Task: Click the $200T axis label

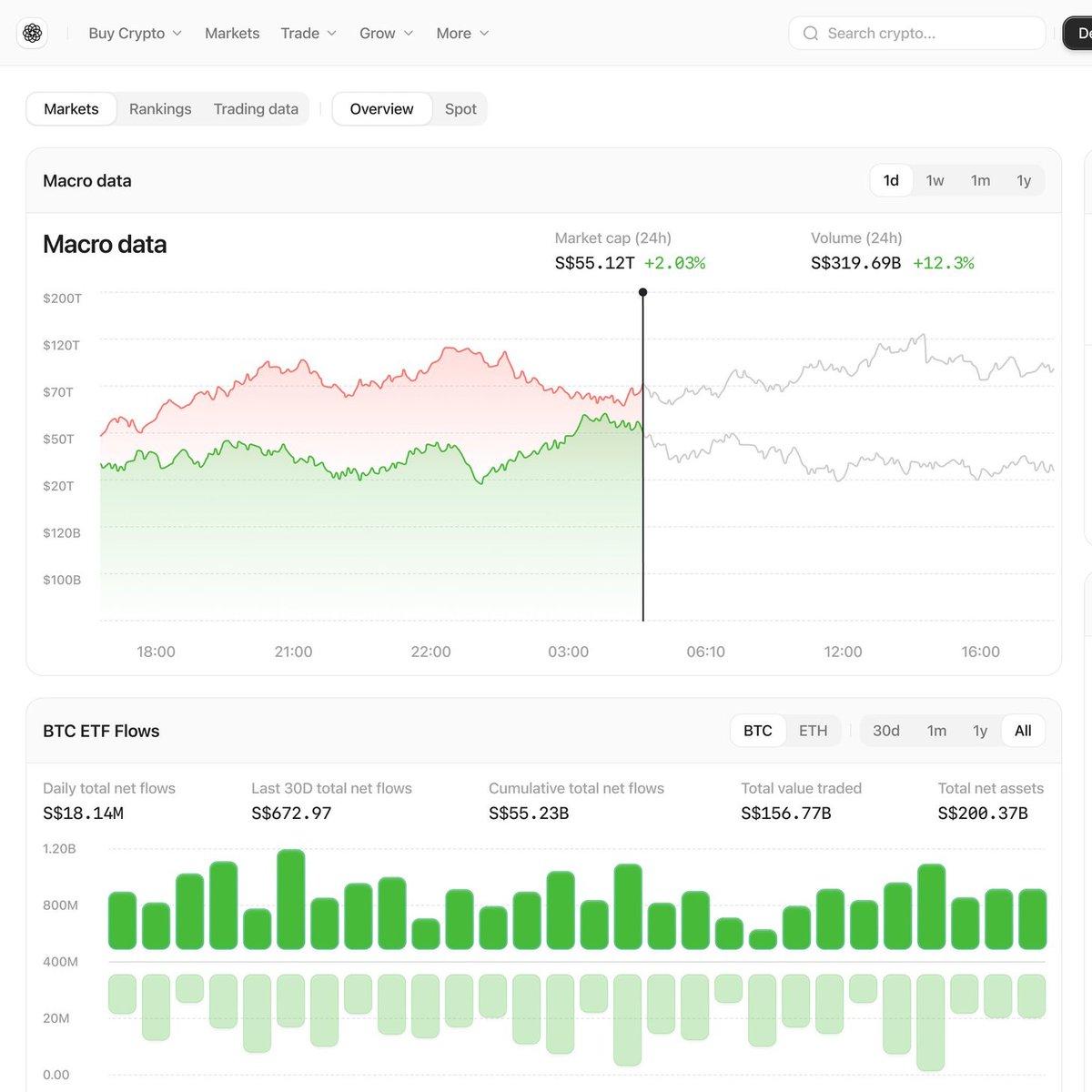Action: point(62,298)
